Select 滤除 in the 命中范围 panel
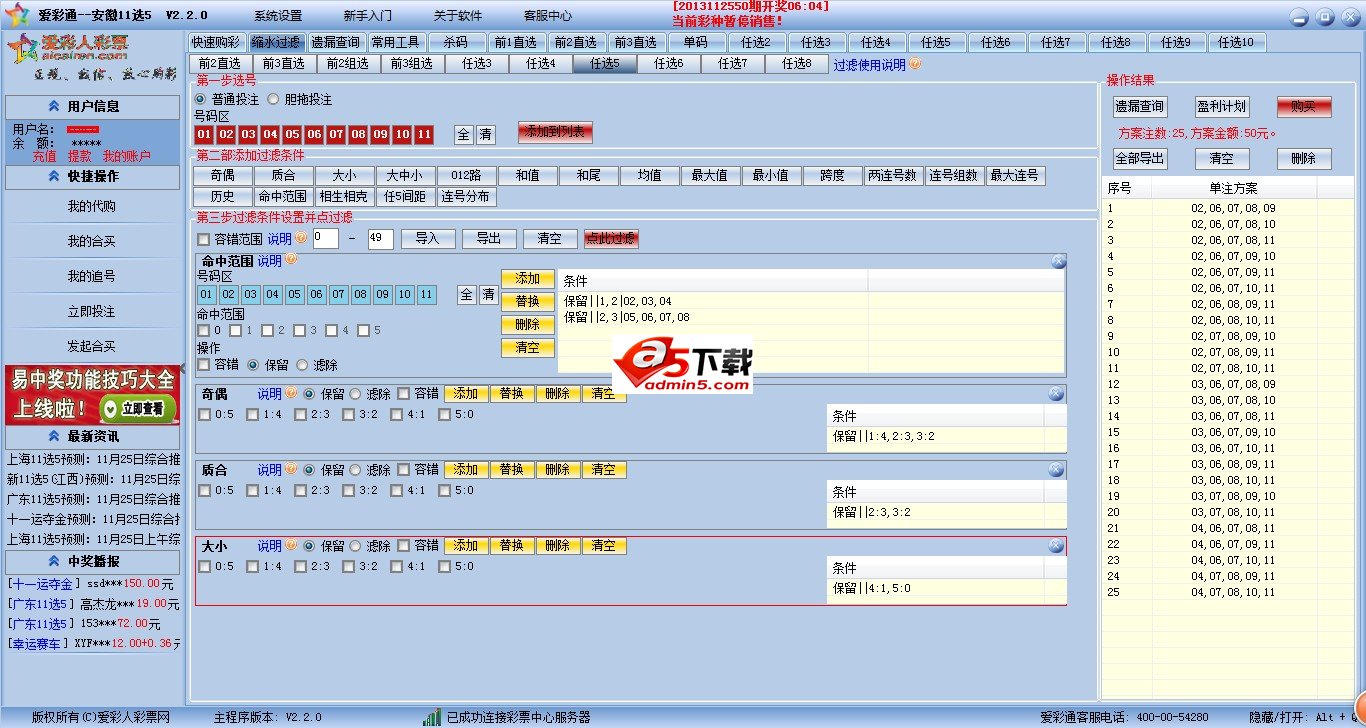The height and width of the screenshot is (728, 1366). (302, 365)
